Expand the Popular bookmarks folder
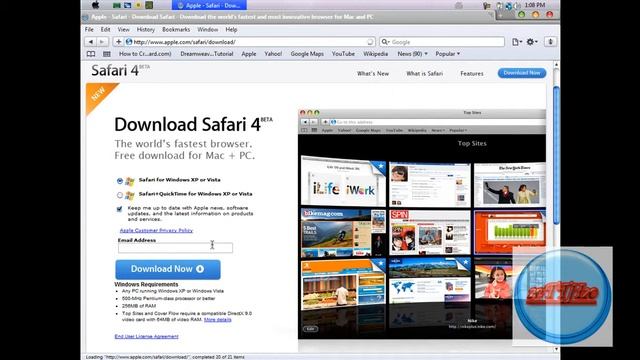 point(447,54)
